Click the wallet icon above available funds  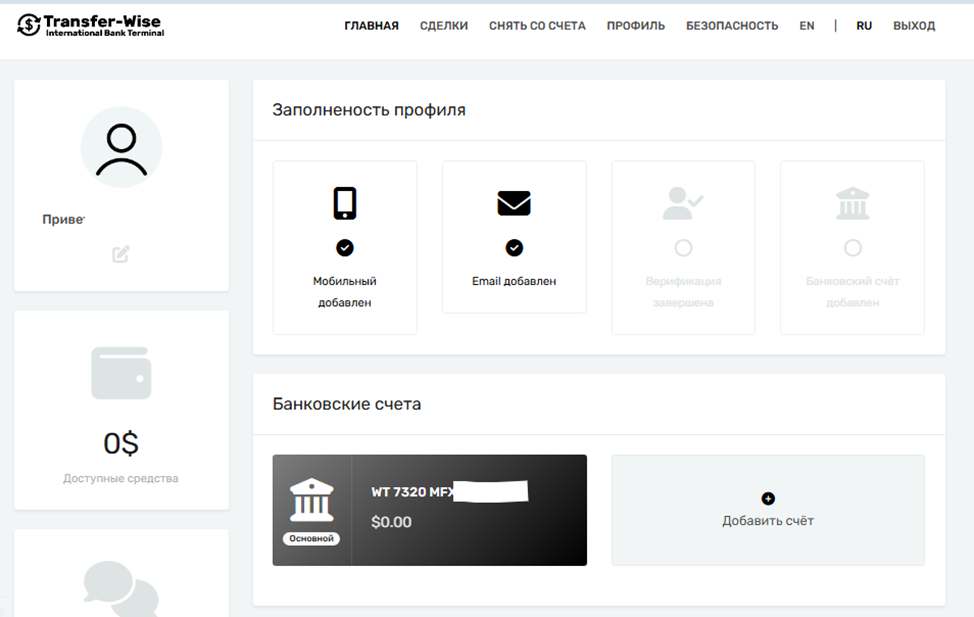(x=121, y=371)
